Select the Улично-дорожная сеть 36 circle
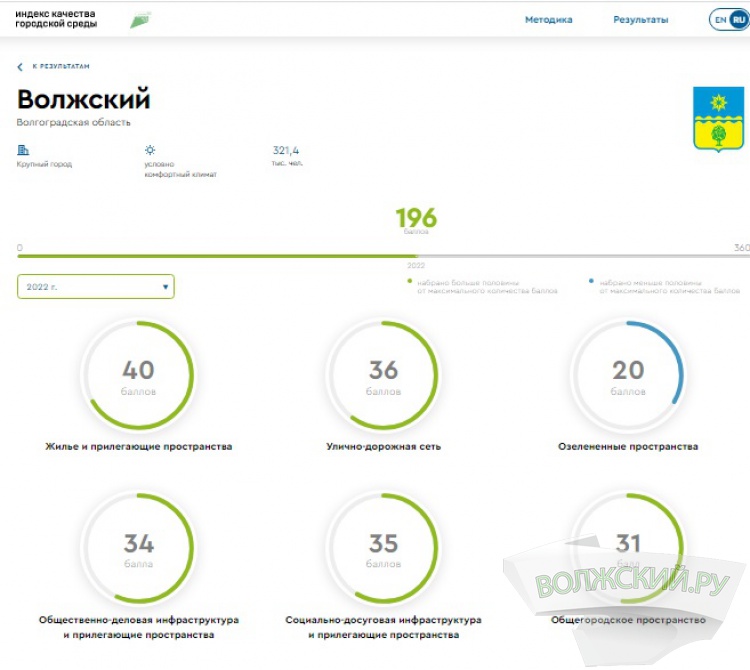Screen dimensions: 750x670 [x=383, y=376]
